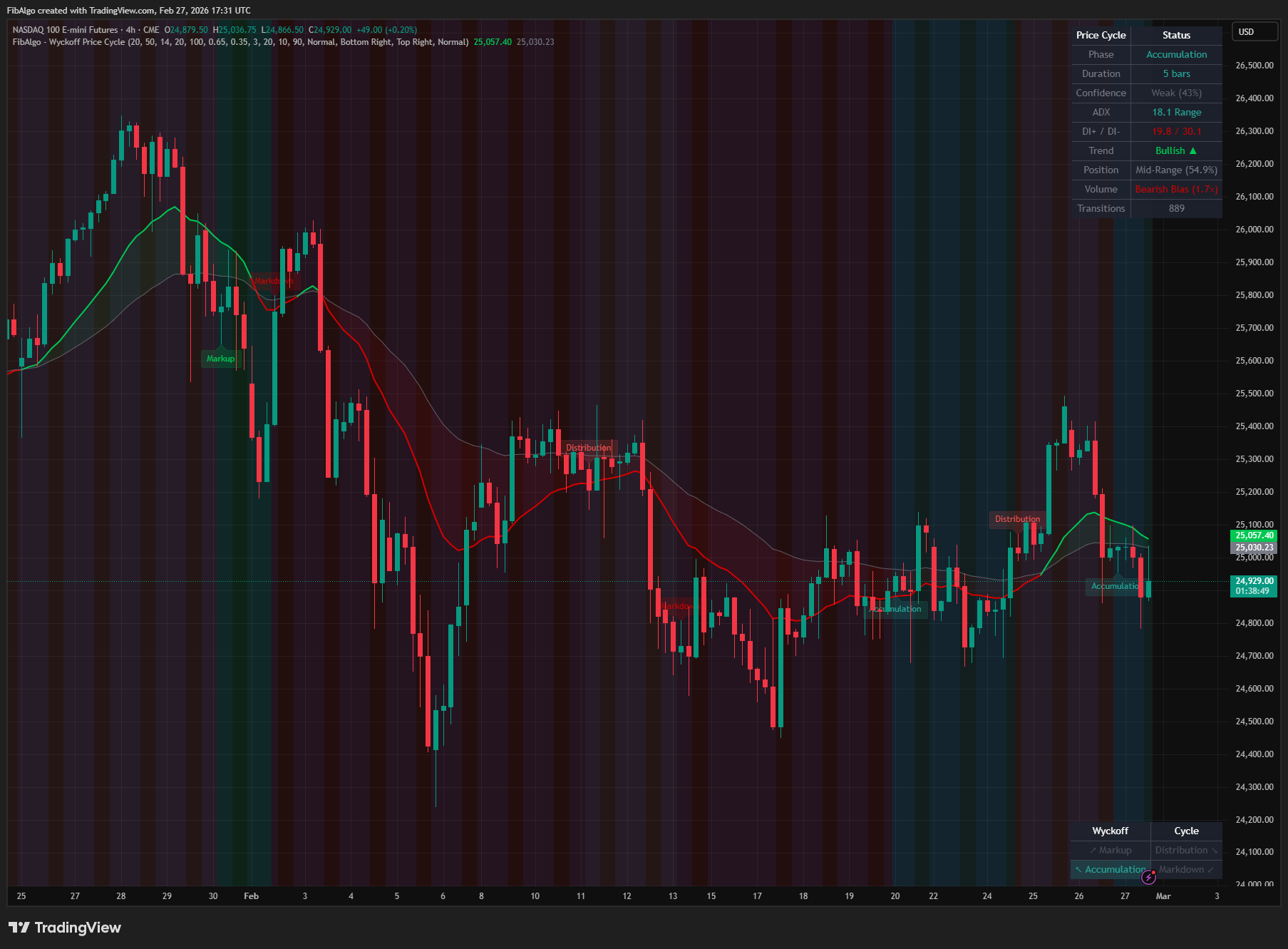Click the green current price swatch 25,057.40
Viewport: 1288px width, 949px height.
tap(1253, 535)
